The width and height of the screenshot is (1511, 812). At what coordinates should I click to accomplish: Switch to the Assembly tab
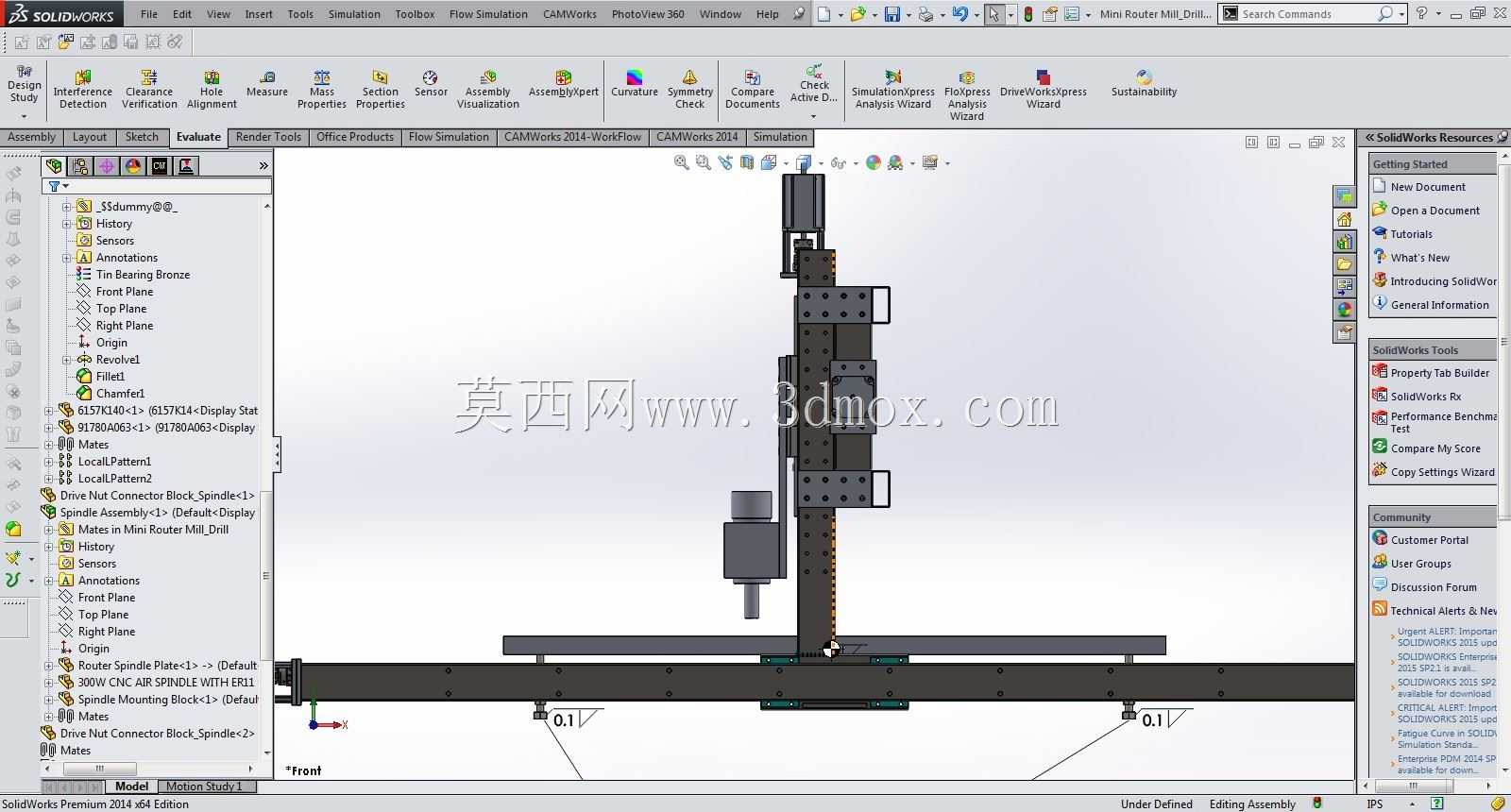pos(32,137)
